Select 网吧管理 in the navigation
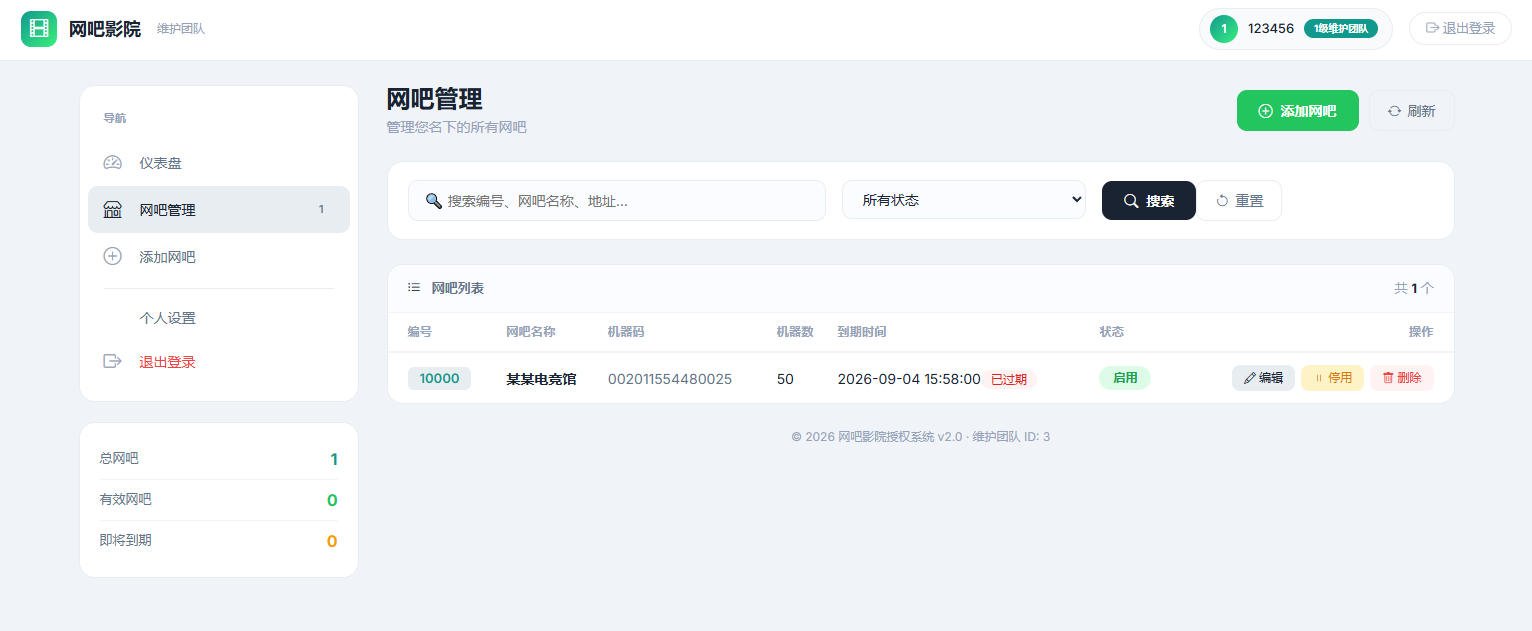Screen dimensions: 1532x631 click(x=219, y=210)
